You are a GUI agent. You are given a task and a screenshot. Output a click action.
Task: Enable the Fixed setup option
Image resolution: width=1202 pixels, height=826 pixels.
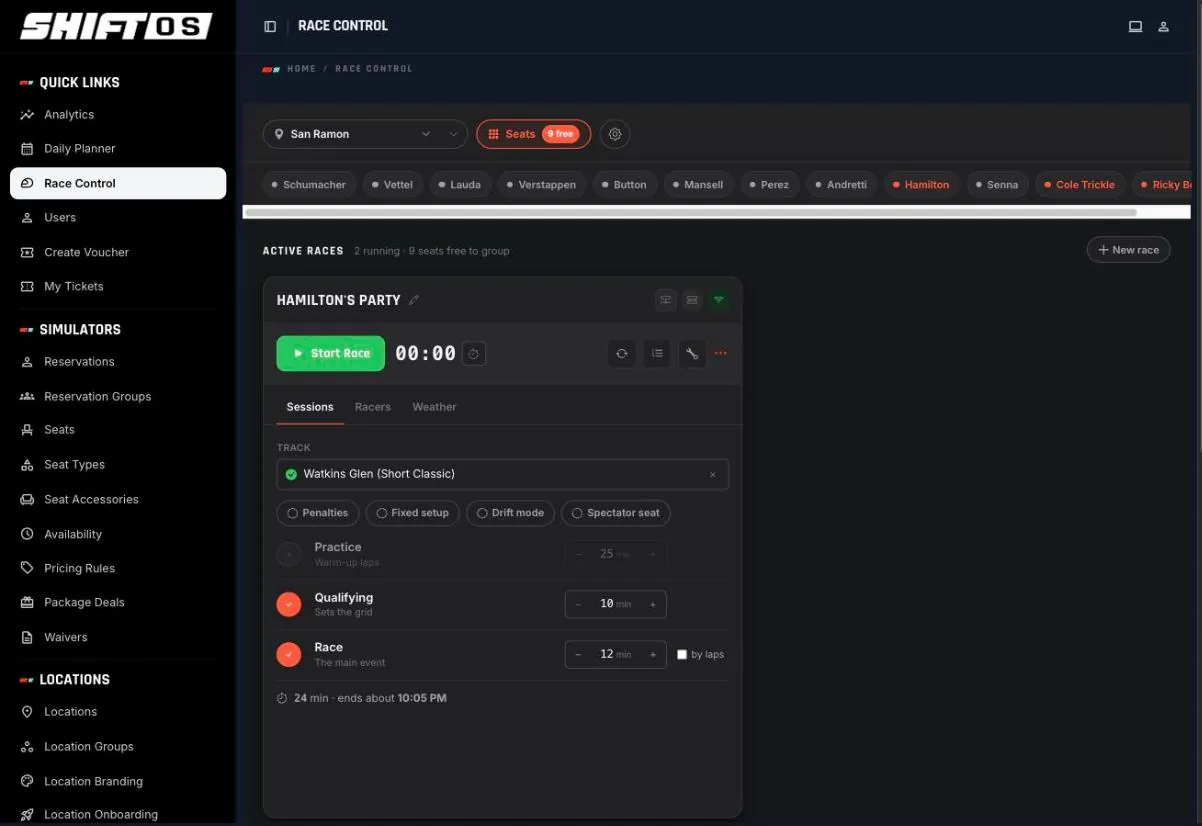(x=413, y=513)
